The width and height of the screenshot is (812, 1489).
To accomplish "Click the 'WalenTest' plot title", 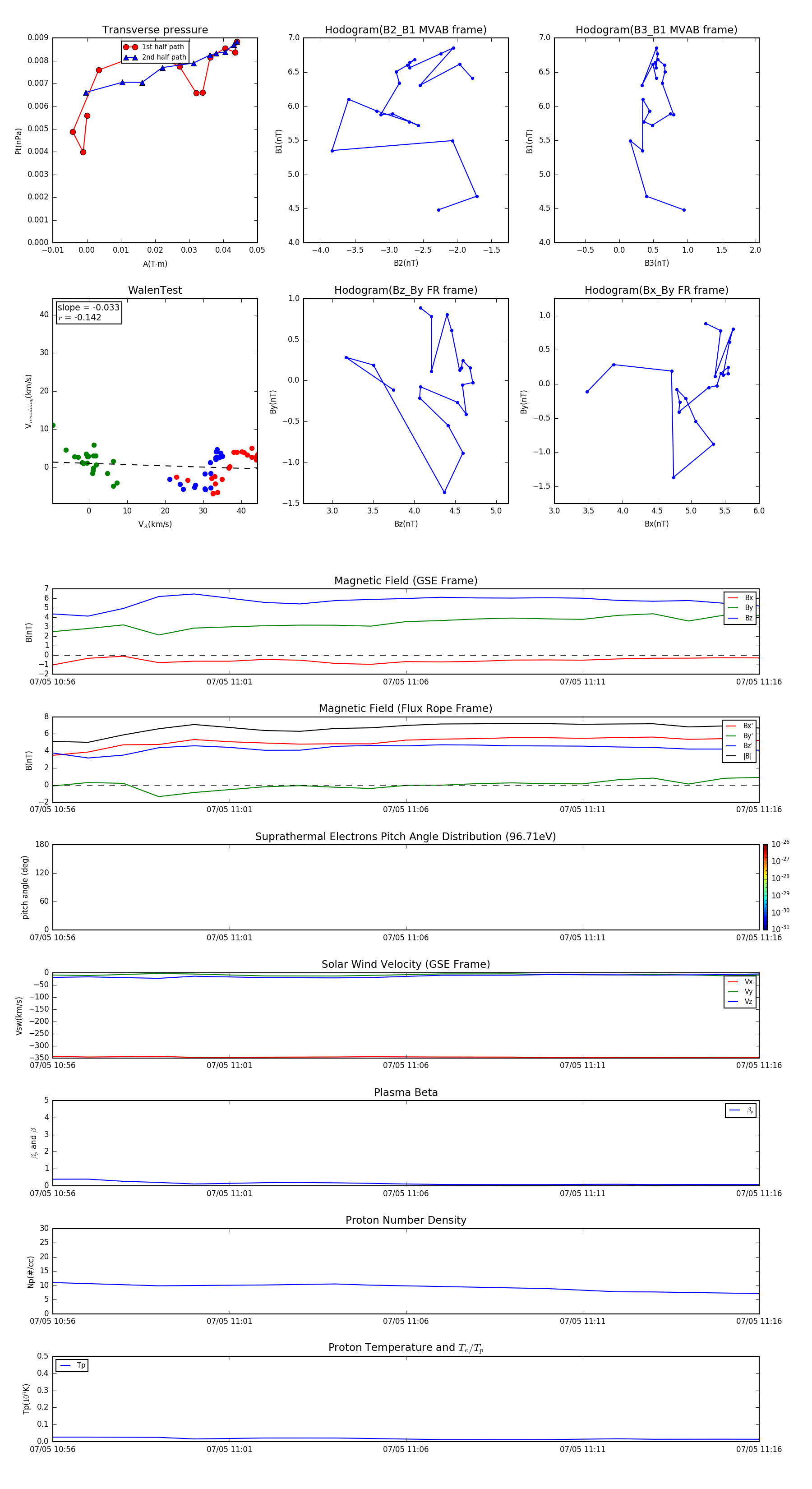I will (x=155, y=290).
